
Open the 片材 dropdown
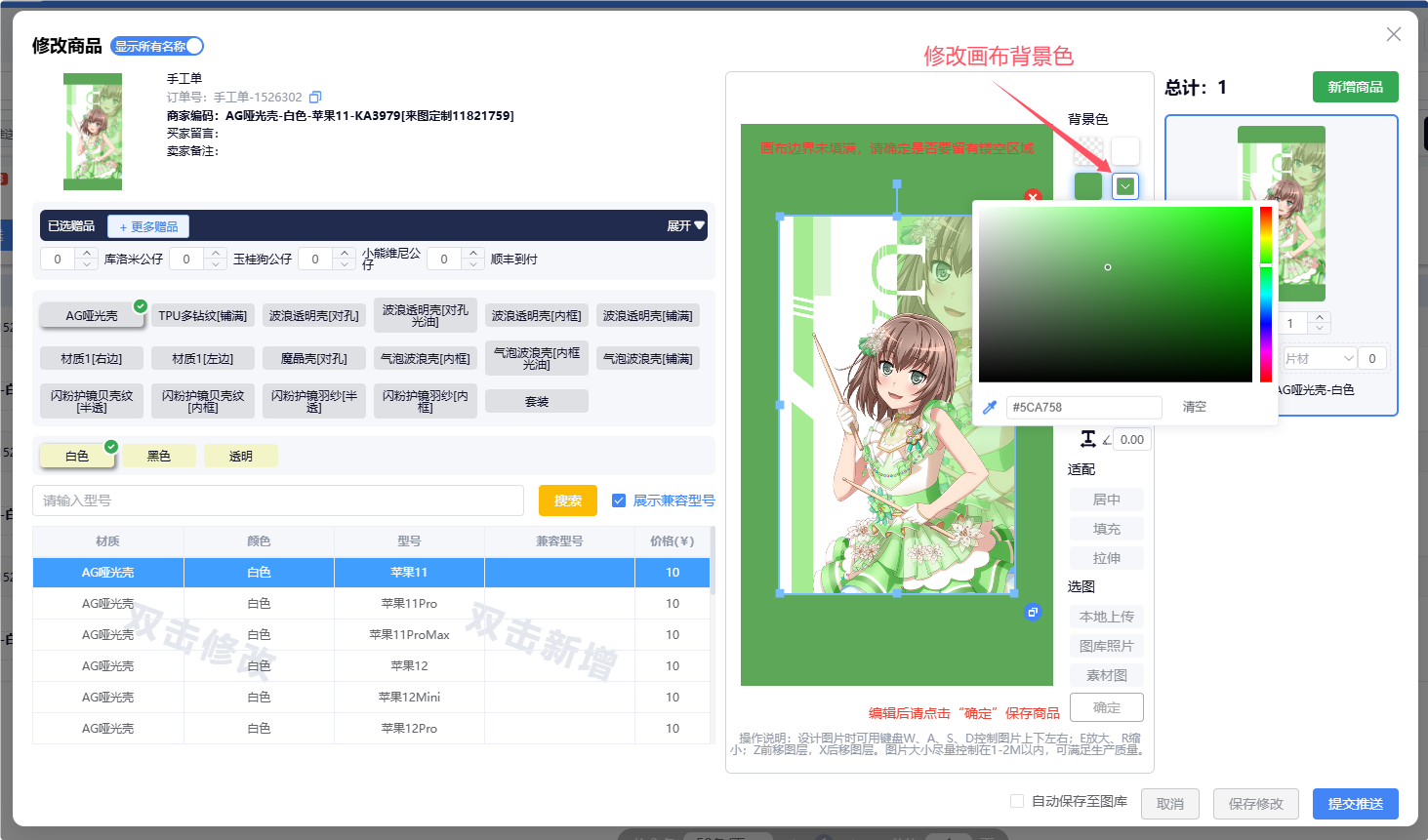[x=1319, y=358]
